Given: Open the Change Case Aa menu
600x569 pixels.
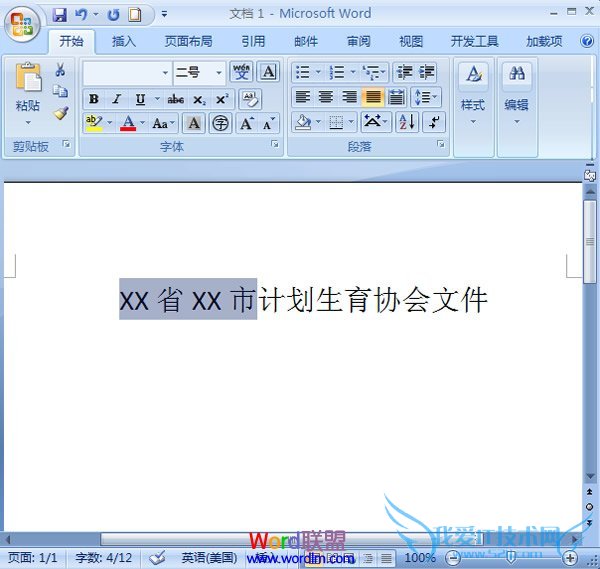Looking at the screenshot, I should tap(163, 123).
